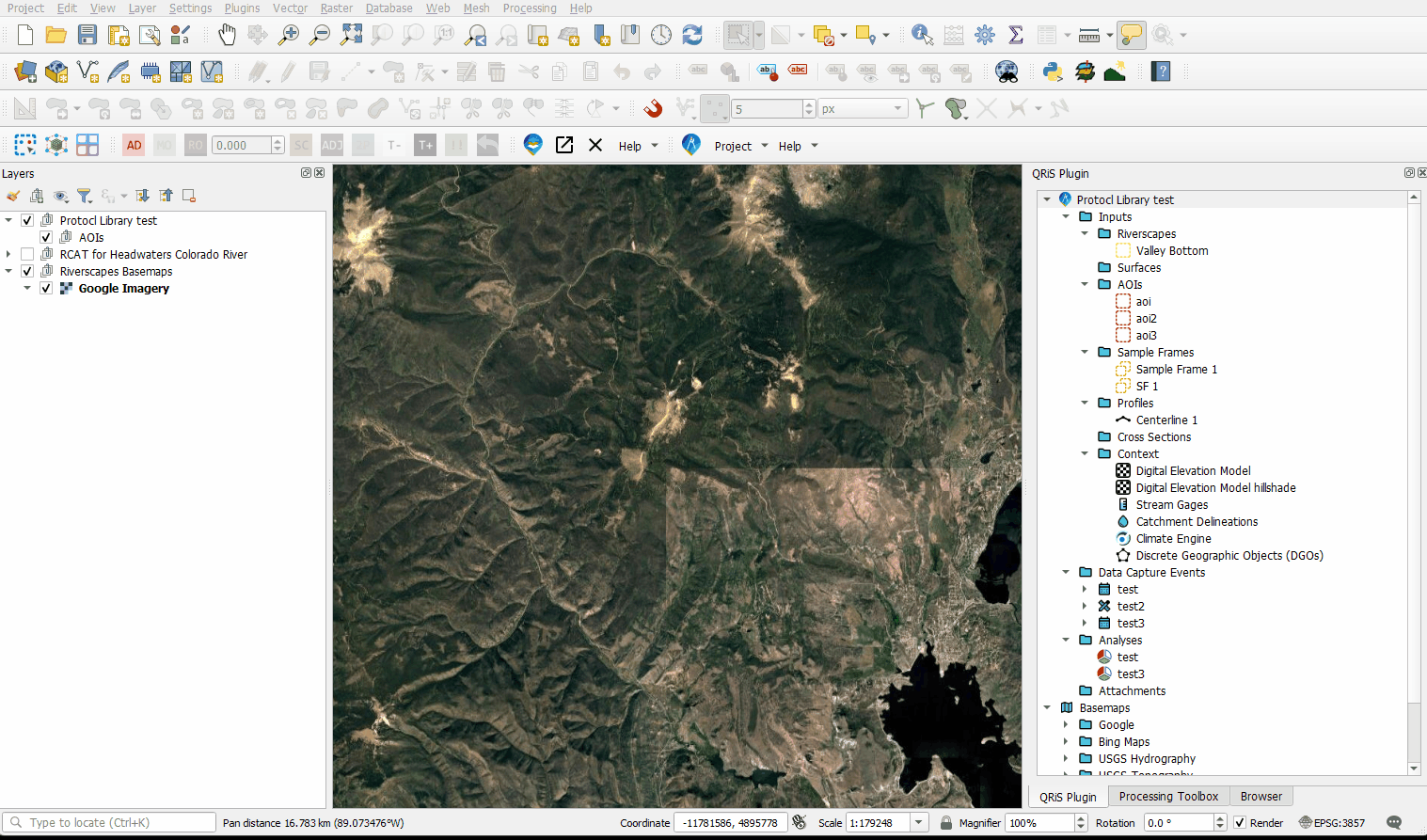
Task: Expand the test2 data capture event
Action: click(x=1085, y=606)
